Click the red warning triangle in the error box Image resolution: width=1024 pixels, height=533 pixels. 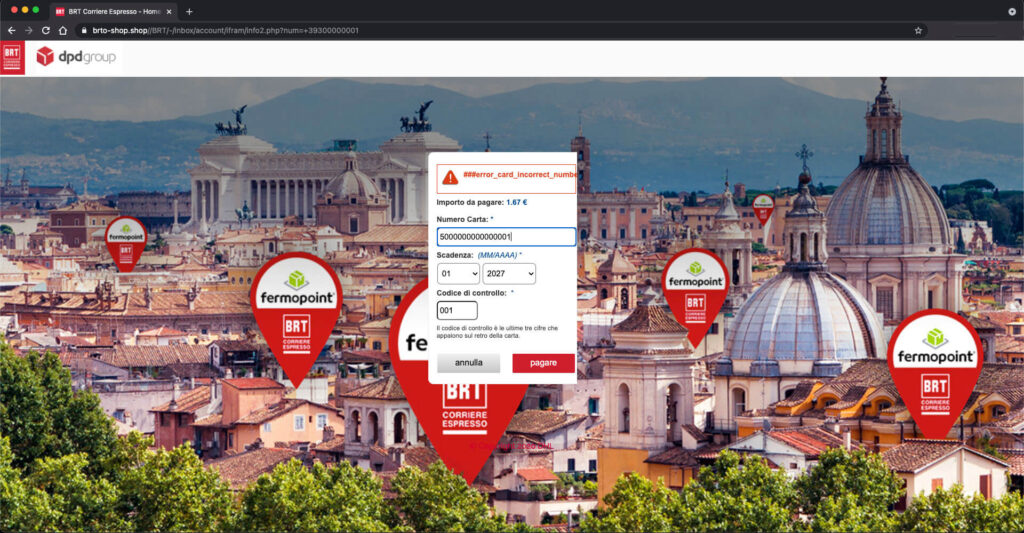click(x=450, y=177)
